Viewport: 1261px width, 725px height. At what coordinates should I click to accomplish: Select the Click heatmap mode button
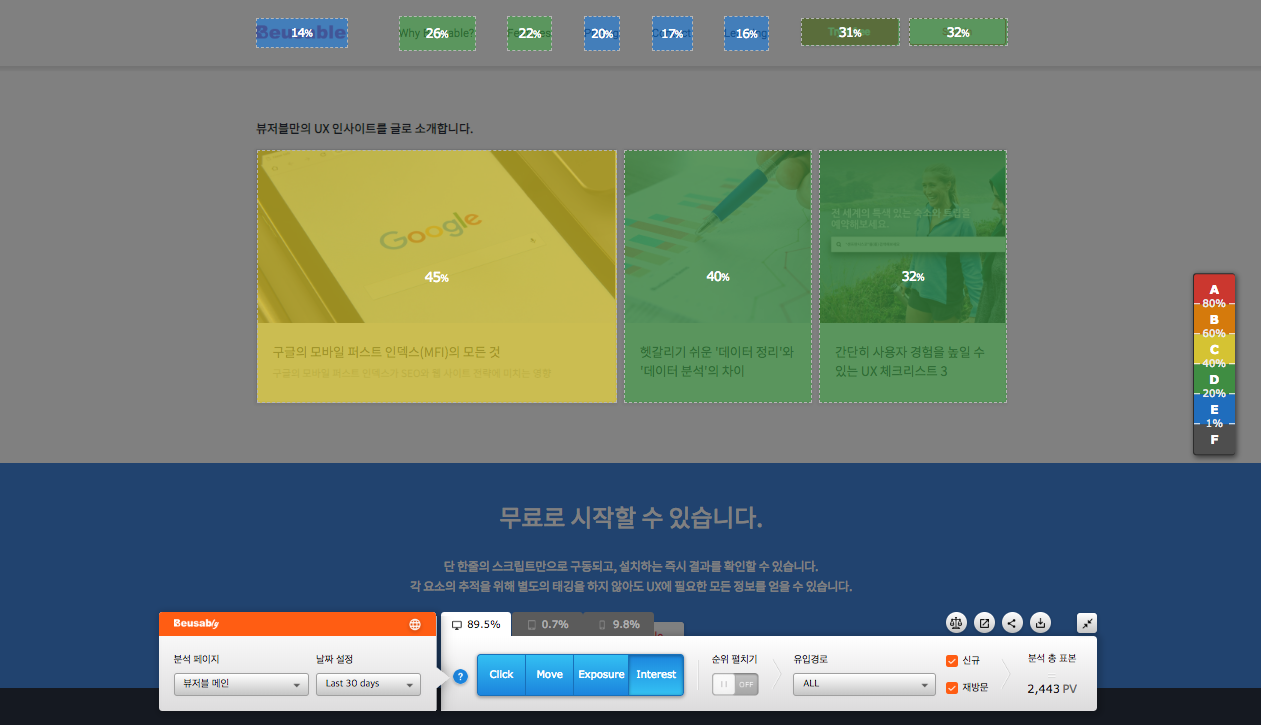coord(500,675)
